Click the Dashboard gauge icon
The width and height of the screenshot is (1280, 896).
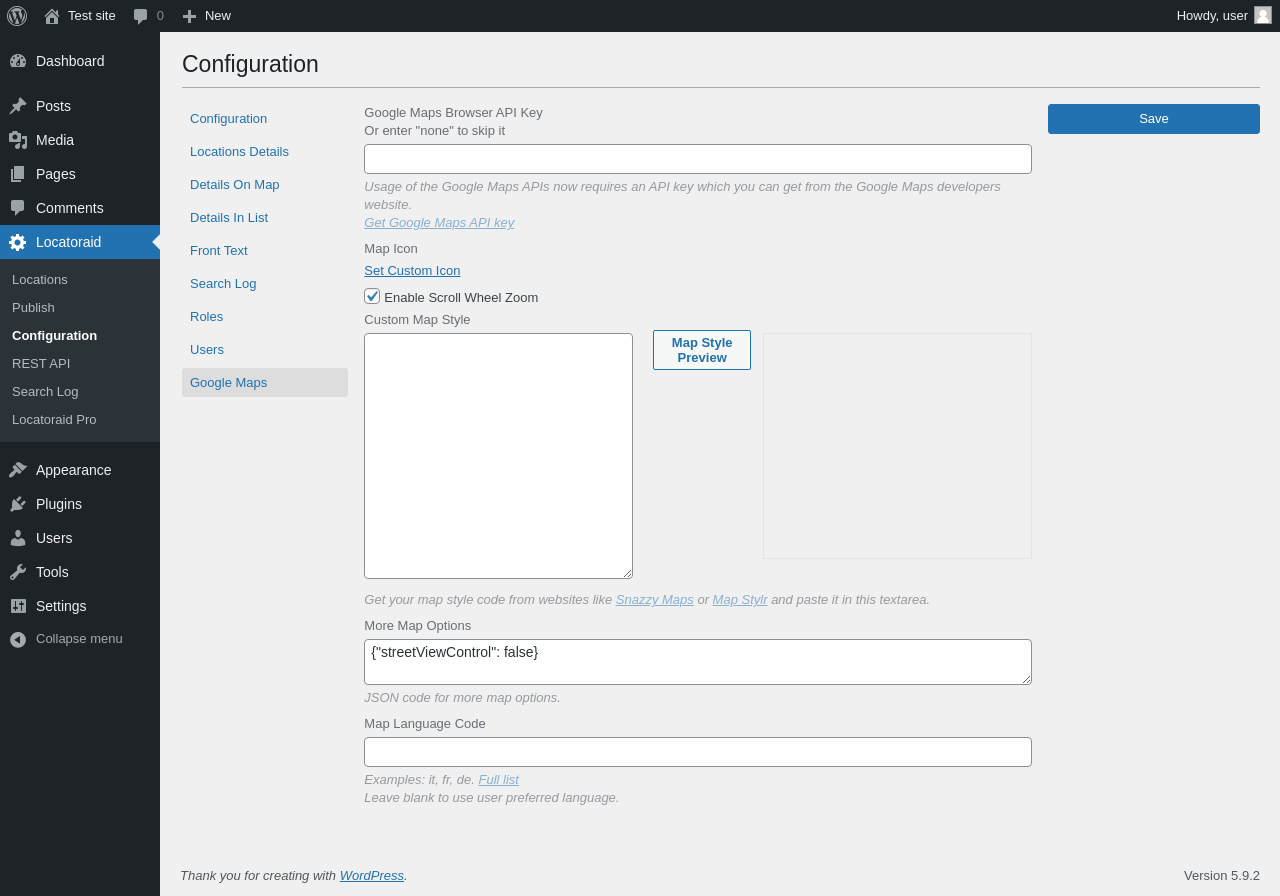click(x=18, y=61)
